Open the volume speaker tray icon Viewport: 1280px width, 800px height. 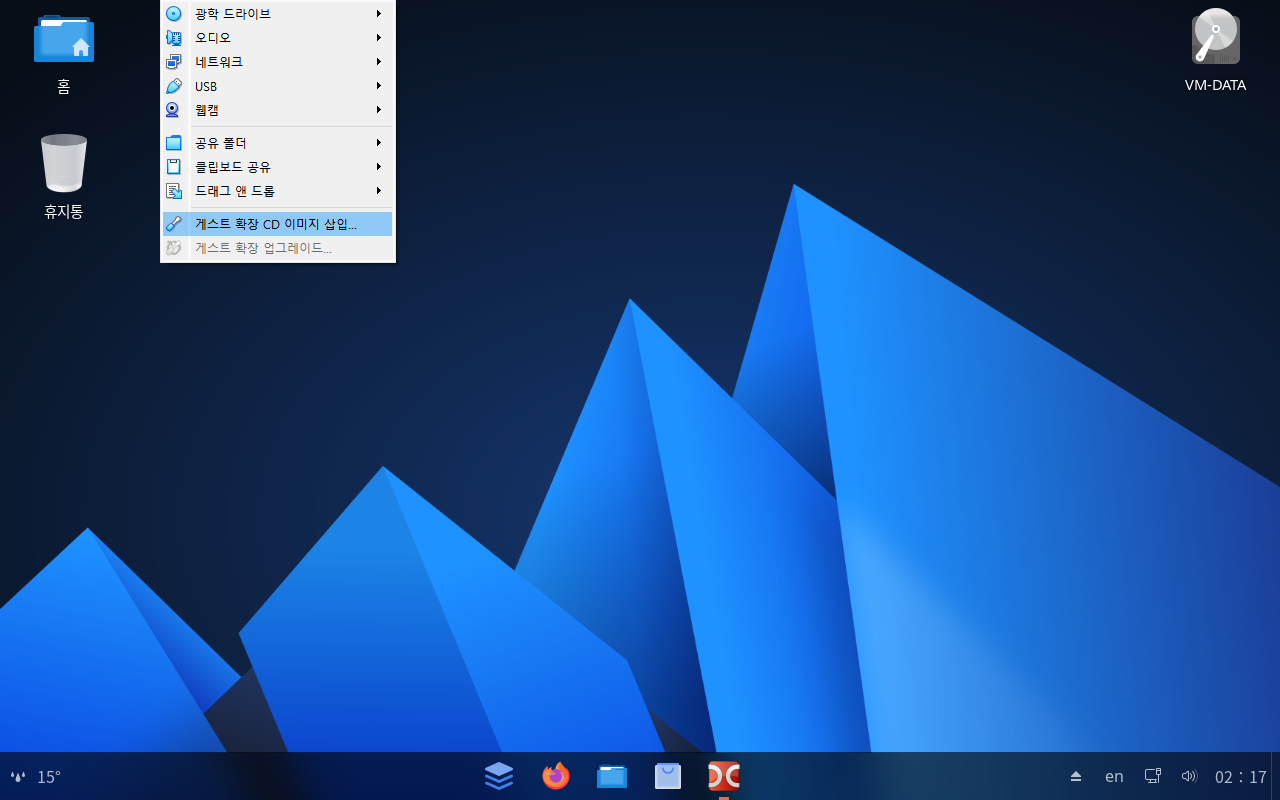point(1189,776)
